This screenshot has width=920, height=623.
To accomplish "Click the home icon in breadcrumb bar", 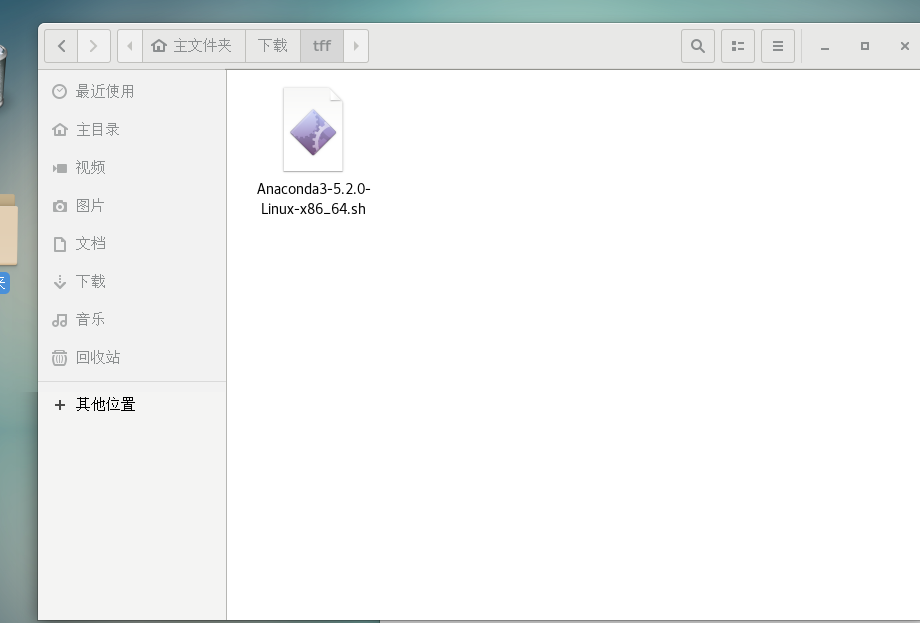I will pyautogui.click(x=159, y=45).
